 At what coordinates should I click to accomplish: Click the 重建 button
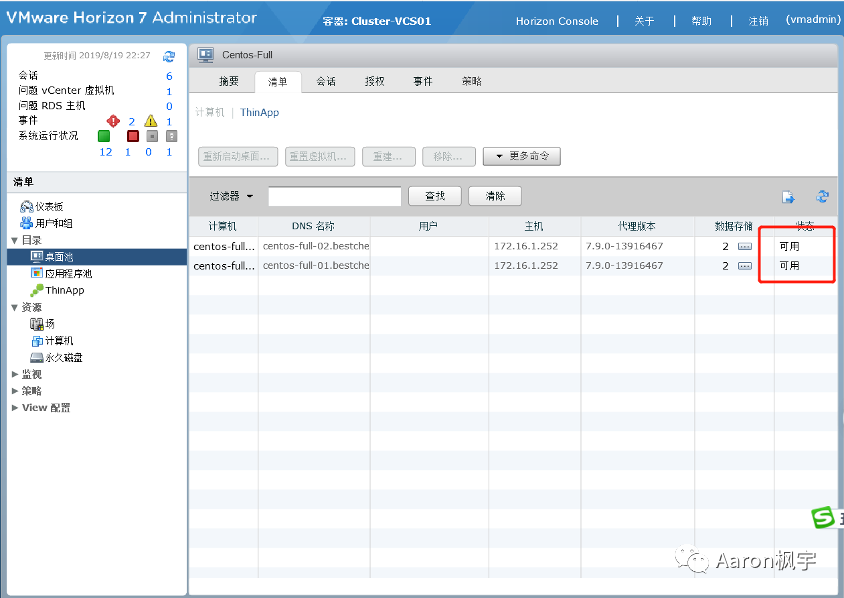(389, 157)
